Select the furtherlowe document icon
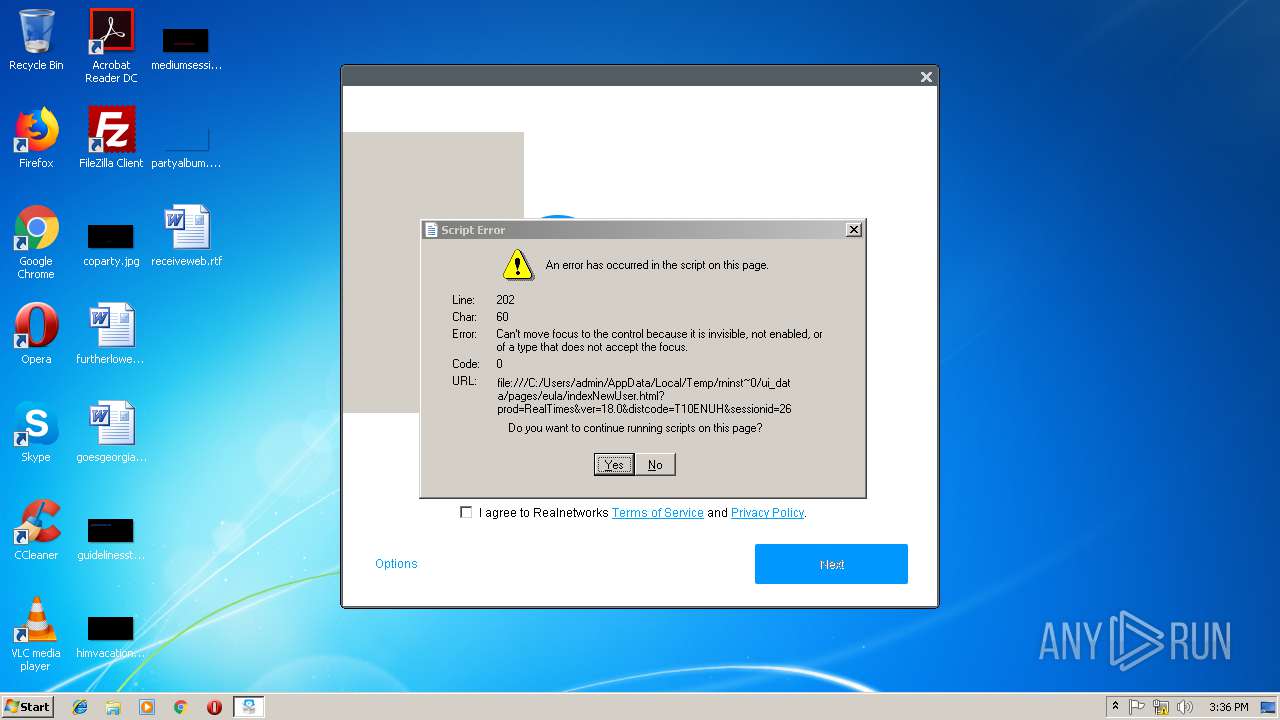This screenshot has width=1280, height=720. pos(111,334)
